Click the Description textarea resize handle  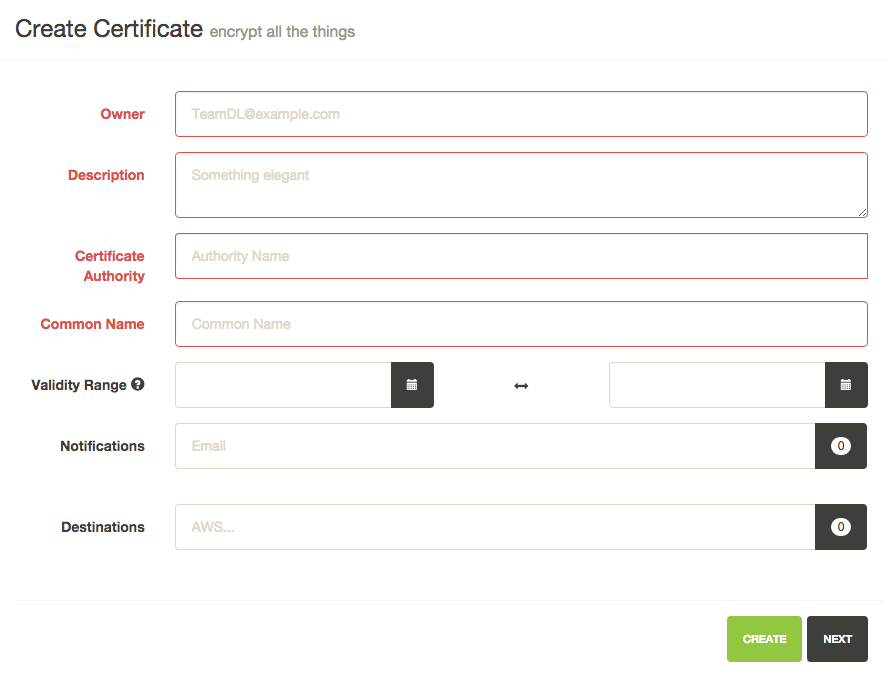[862, 212]
